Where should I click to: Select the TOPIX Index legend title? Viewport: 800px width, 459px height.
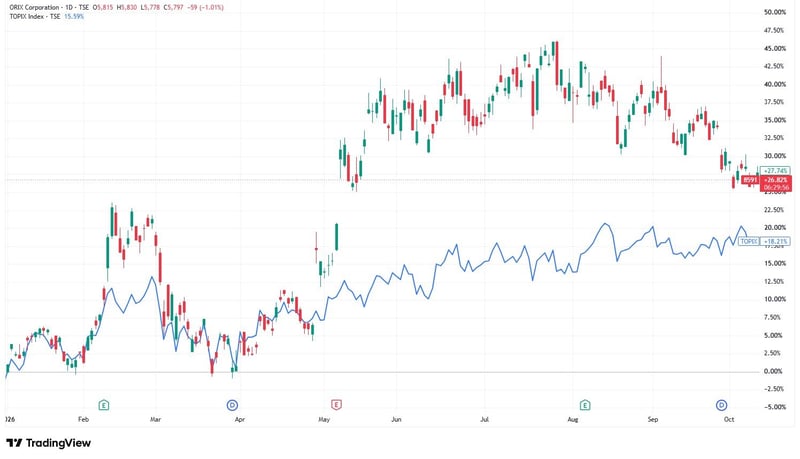point(35,16)
